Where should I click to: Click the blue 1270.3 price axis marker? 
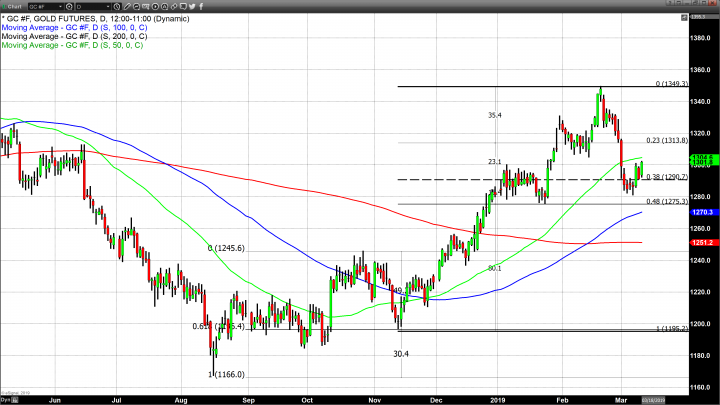click(701, 213)
